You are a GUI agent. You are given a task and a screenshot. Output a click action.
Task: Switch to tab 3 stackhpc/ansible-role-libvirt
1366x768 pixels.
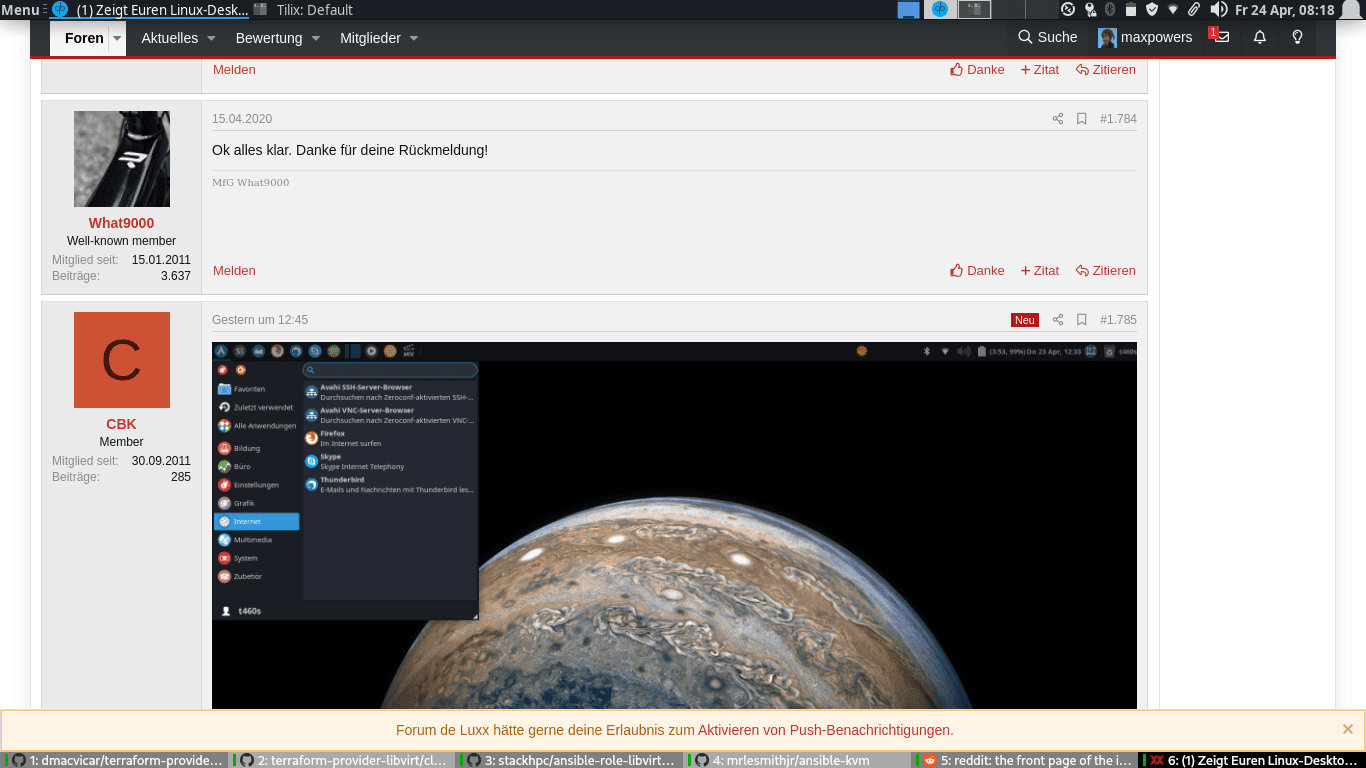coord(569,760)
